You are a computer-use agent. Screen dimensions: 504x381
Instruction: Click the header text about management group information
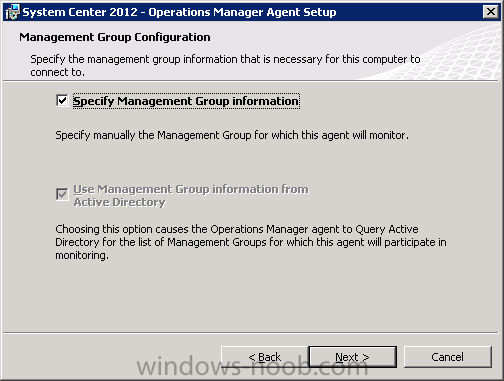coord(225,65)
